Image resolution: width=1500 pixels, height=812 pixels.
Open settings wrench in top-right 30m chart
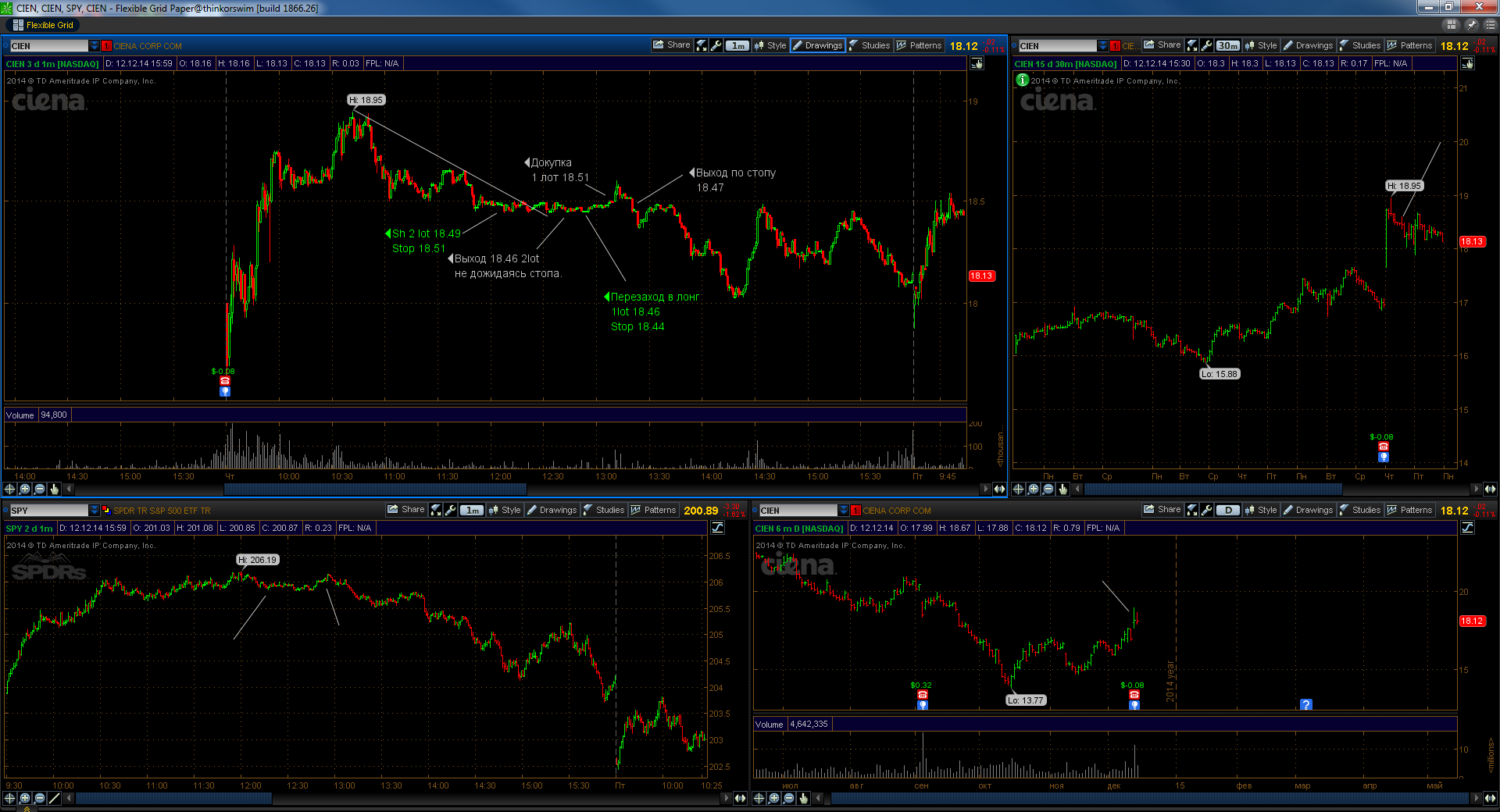[1207, 45]
